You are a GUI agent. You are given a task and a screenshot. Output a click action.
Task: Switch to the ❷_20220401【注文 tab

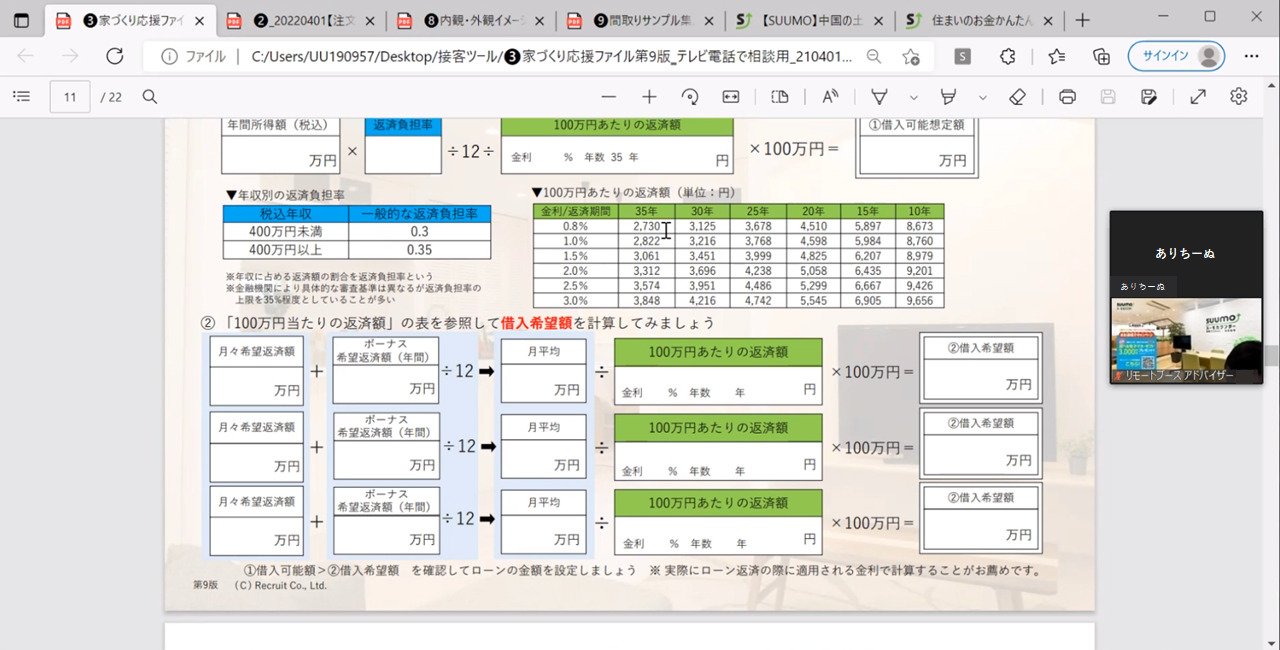(300, 20)
